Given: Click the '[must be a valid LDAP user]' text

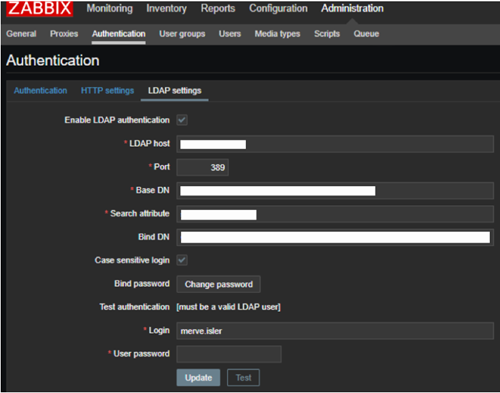Looking at the screenshot, I should click(x=228, y=307).
